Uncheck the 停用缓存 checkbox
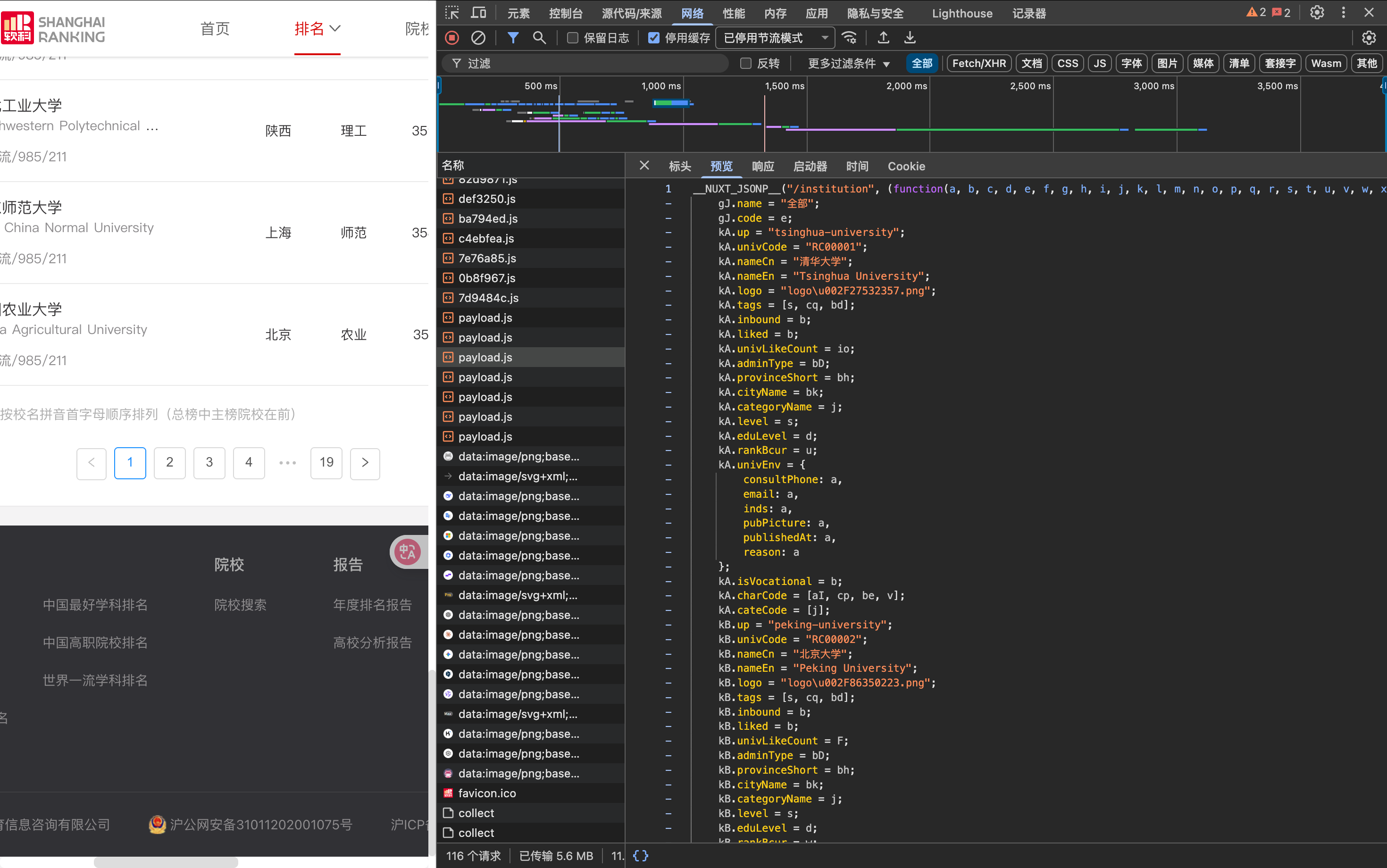 653,38
